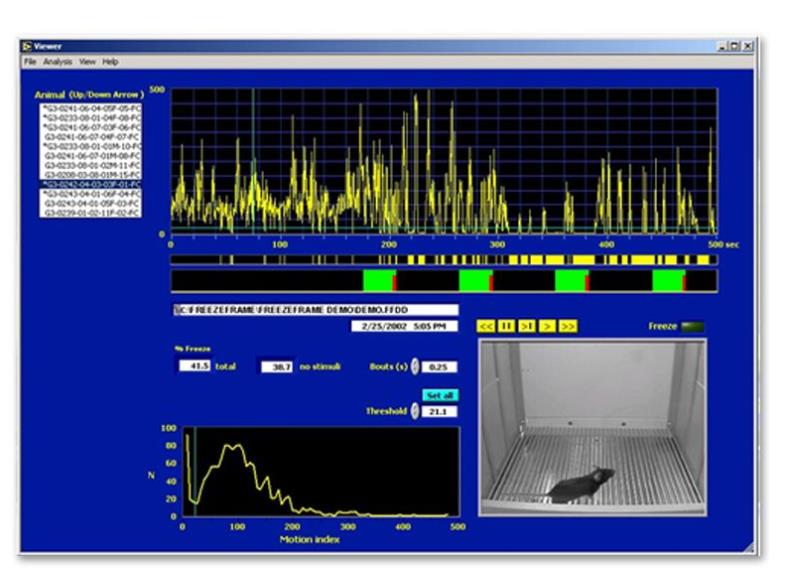Open the Help menu
The image size is (792, 583).
point(110,62)
